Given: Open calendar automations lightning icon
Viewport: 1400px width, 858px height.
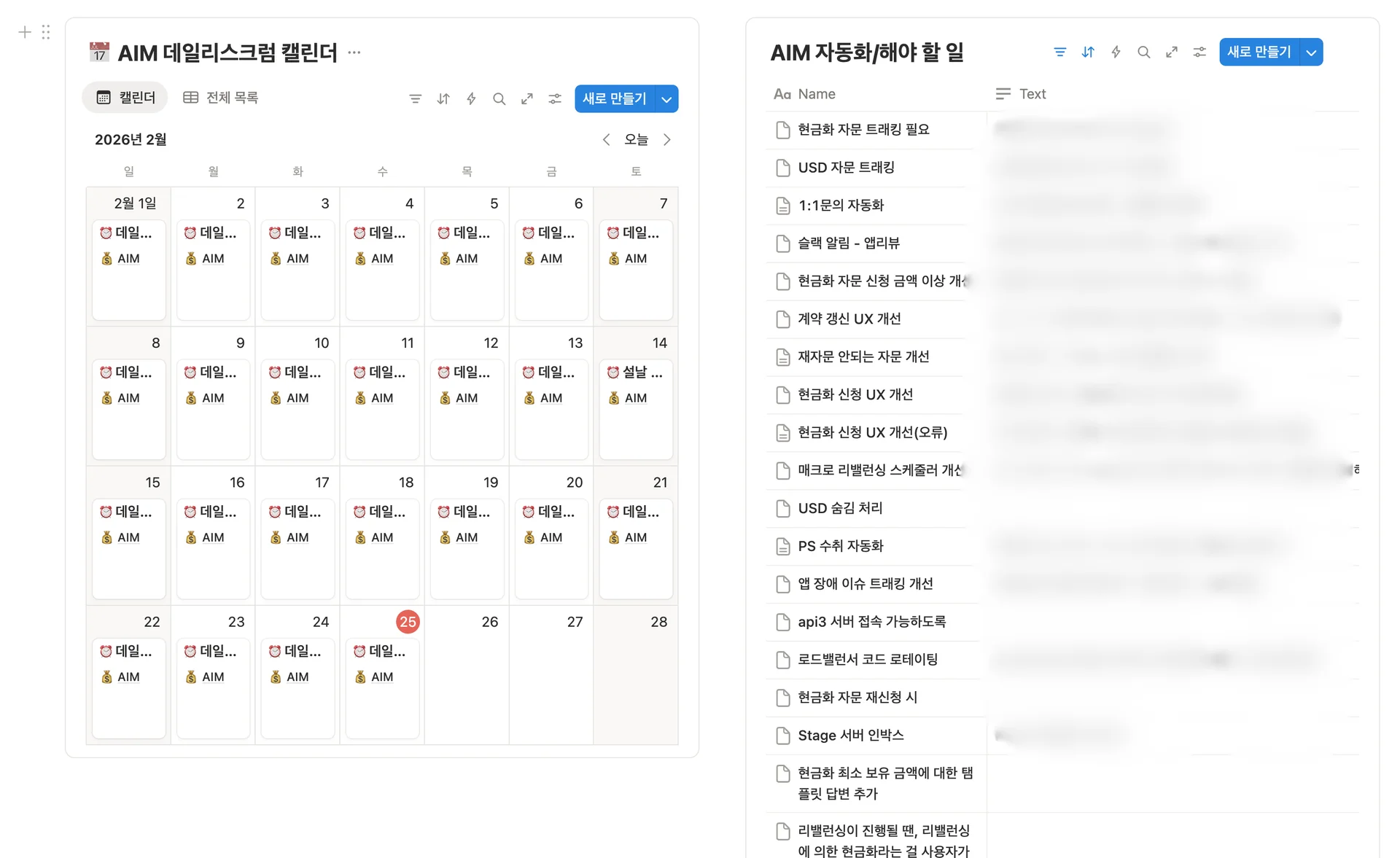Looking at the screenshot, I should [471, 99].
